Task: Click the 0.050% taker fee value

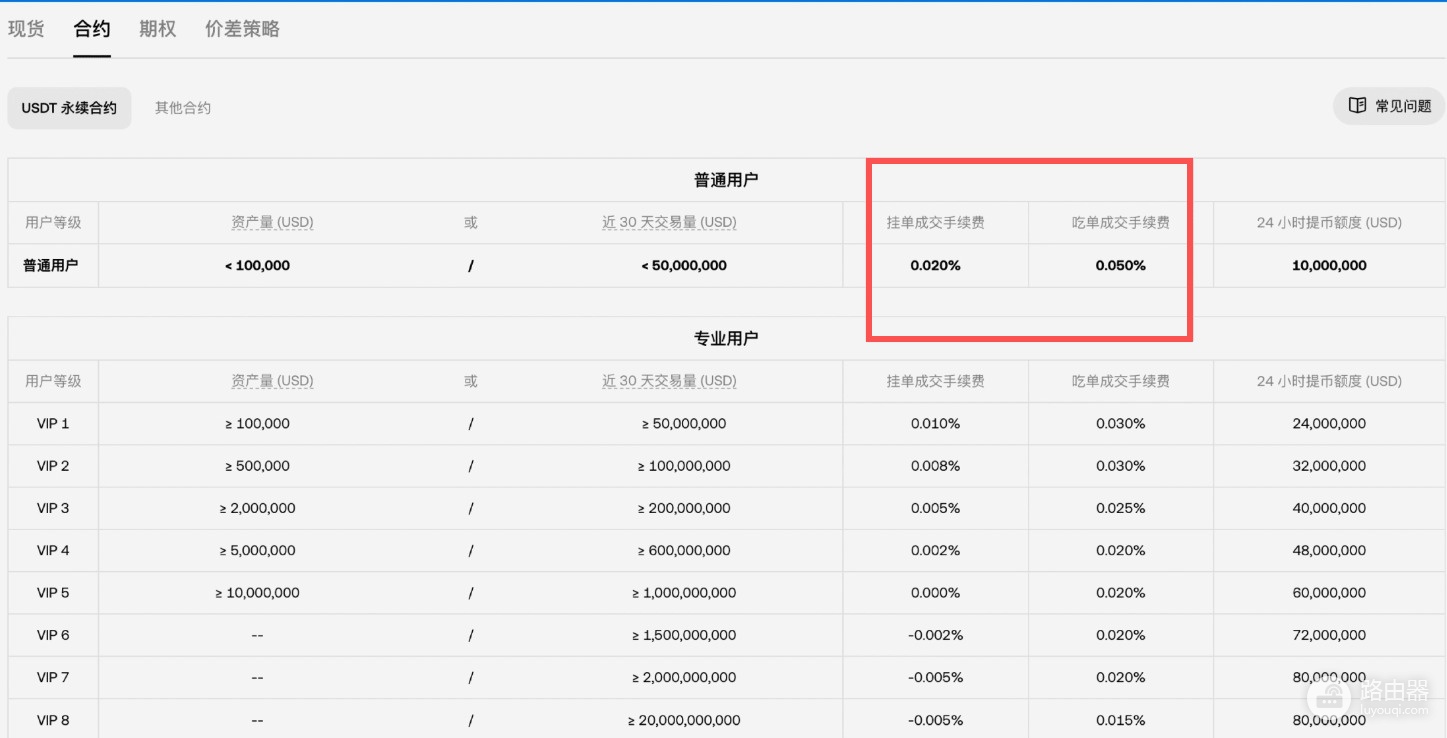Action: coord(1121,266)
